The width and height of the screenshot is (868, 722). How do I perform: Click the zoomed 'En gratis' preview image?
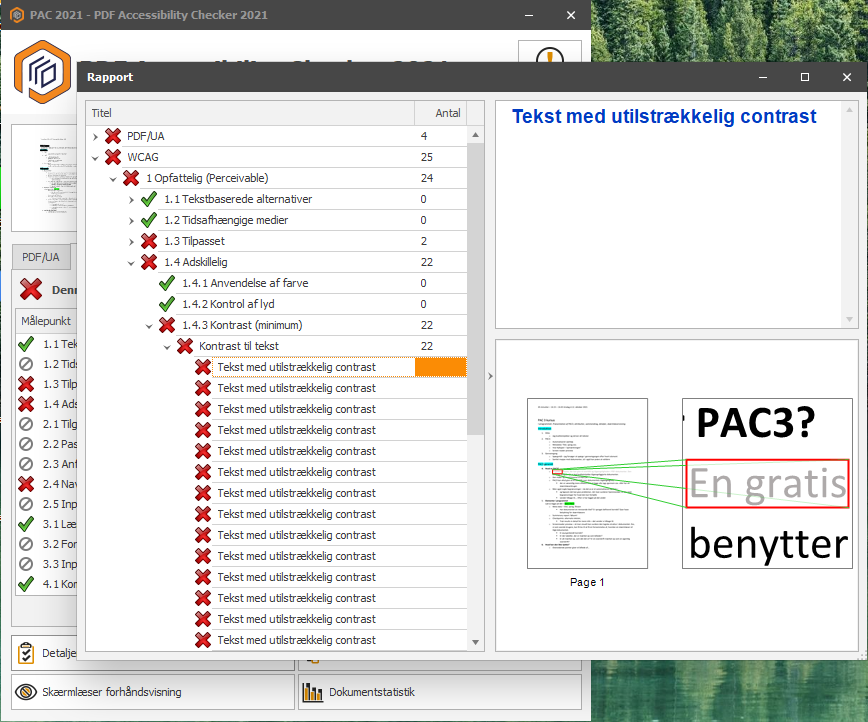tap(767, 483)
